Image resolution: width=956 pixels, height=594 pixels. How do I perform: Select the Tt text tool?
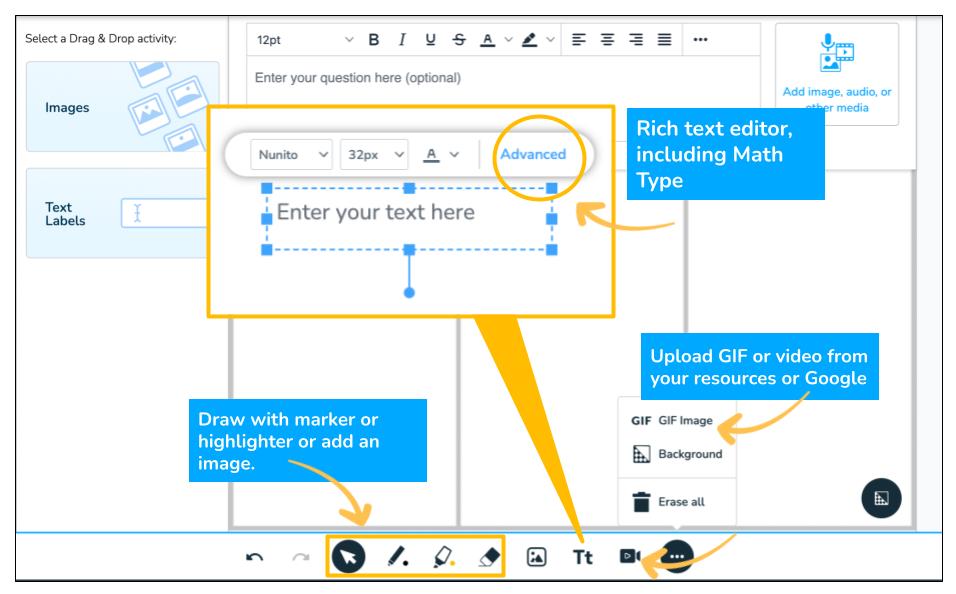(x=584, y=556)
